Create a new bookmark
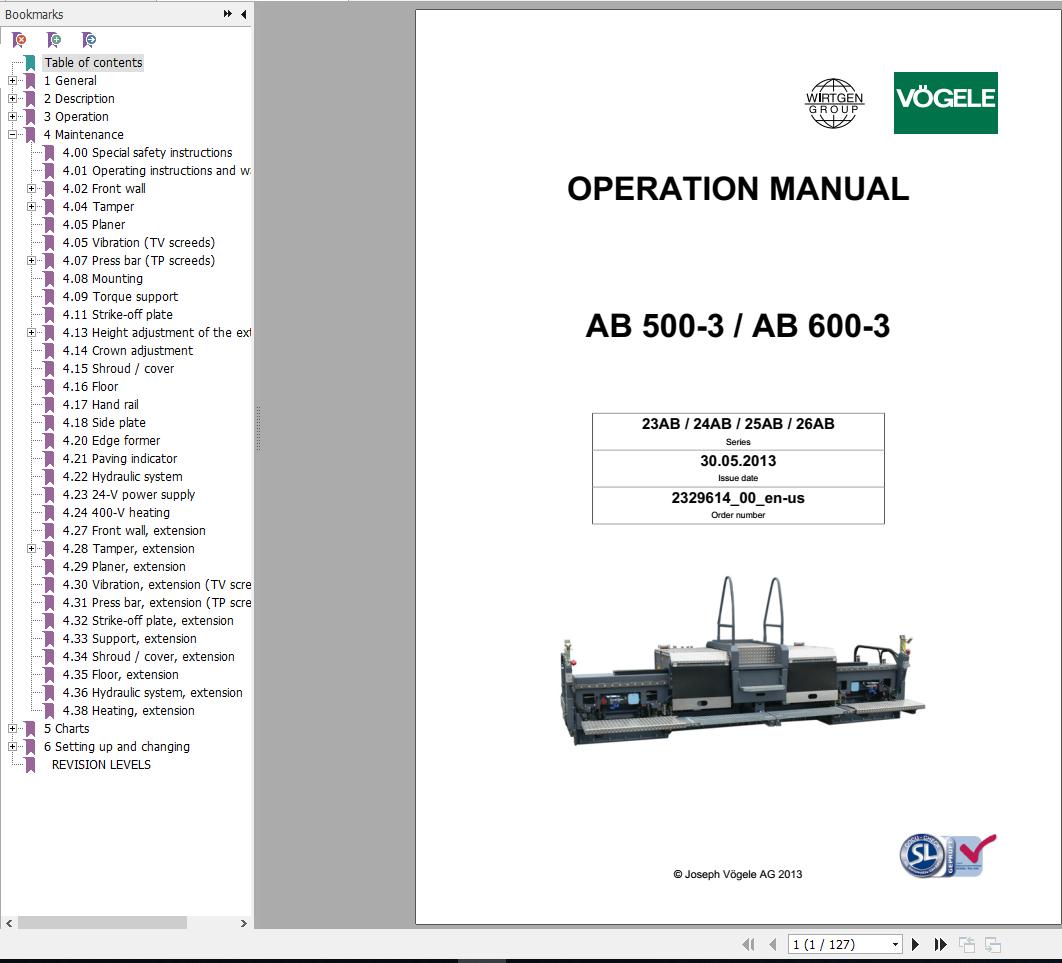Image resolution: width=1062 pixels, height=963 pixels. [x=54, y=40]
